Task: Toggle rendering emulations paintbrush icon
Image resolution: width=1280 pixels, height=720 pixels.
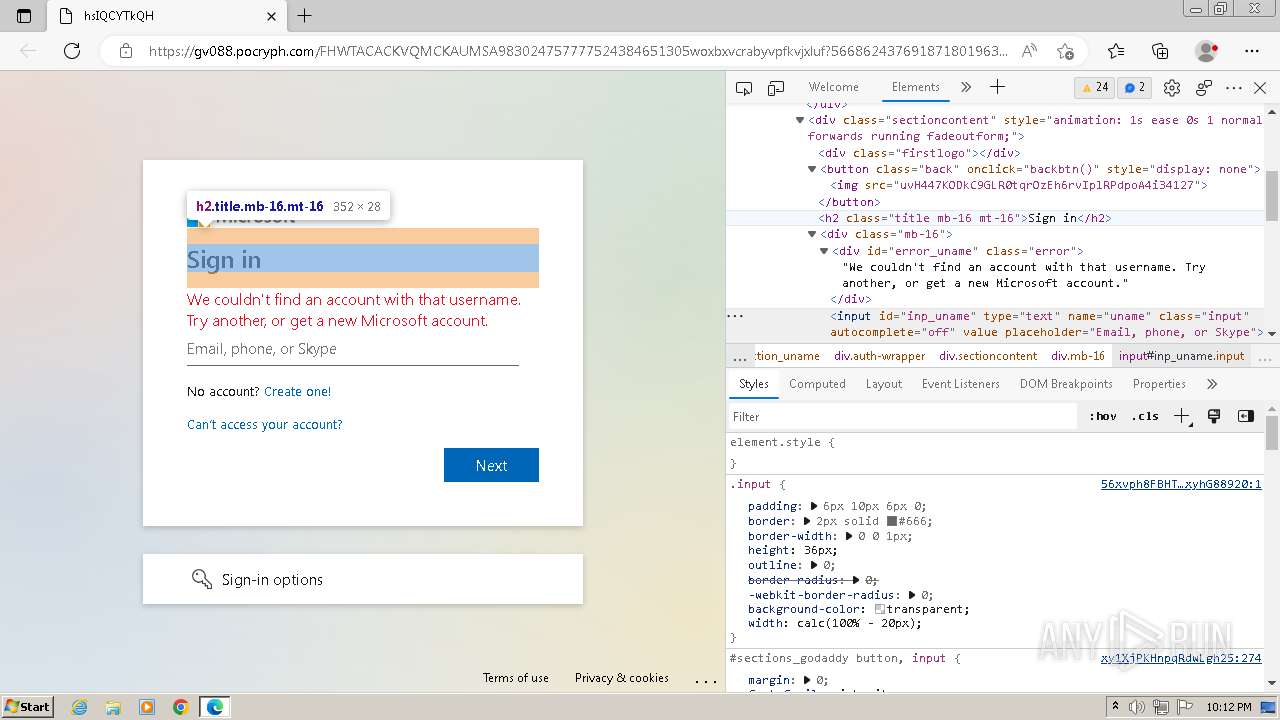Action: tap(1214, 417)
